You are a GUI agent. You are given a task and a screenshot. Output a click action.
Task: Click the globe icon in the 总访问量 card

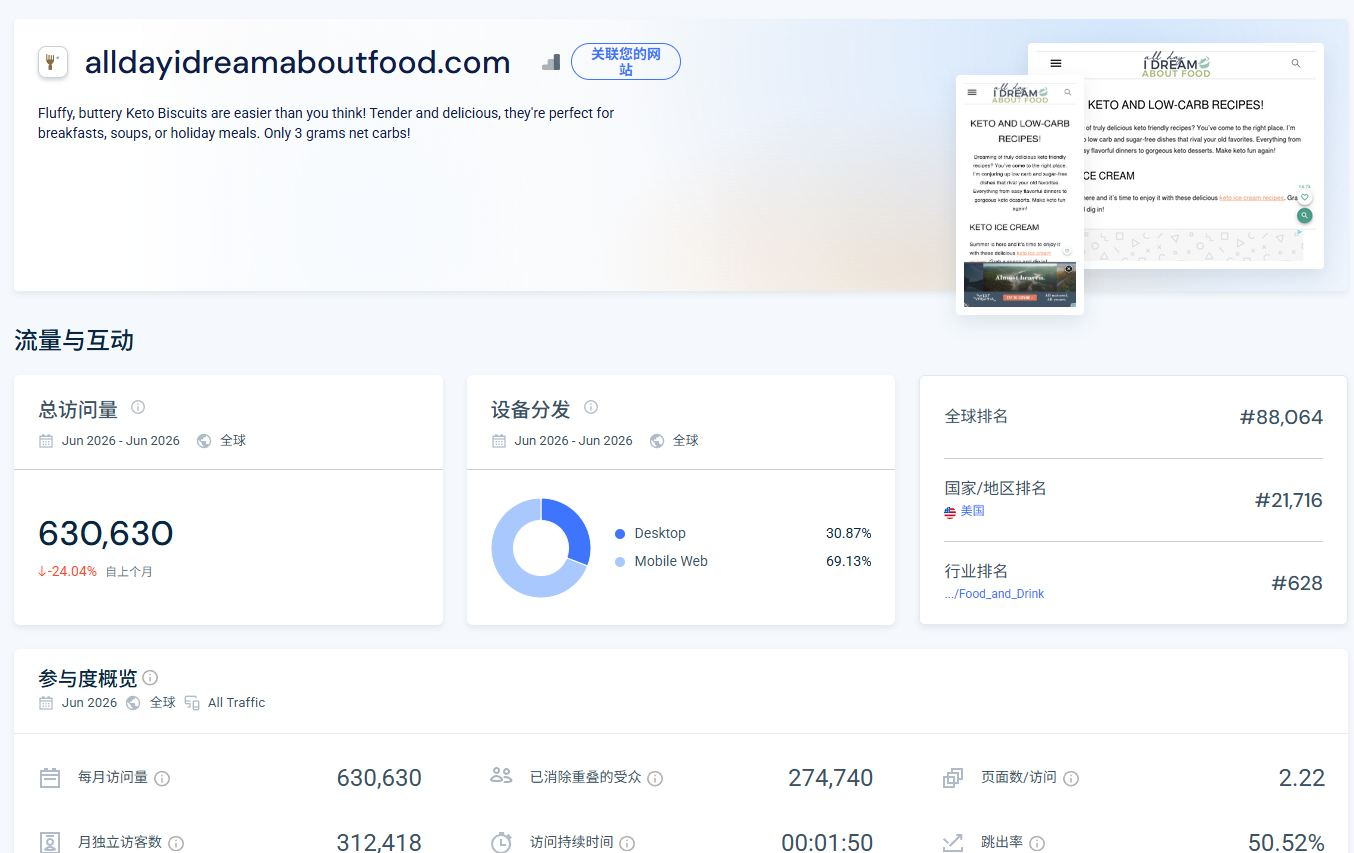click(204, 441)
